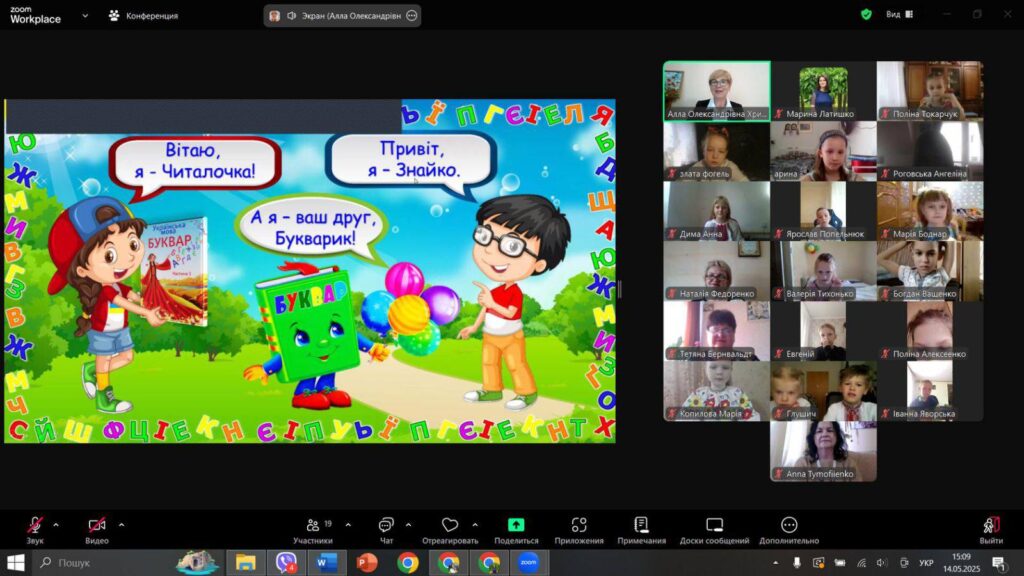Select Євгеній video tile
The width and height of the screenshot is (1024, 576).
824,331
